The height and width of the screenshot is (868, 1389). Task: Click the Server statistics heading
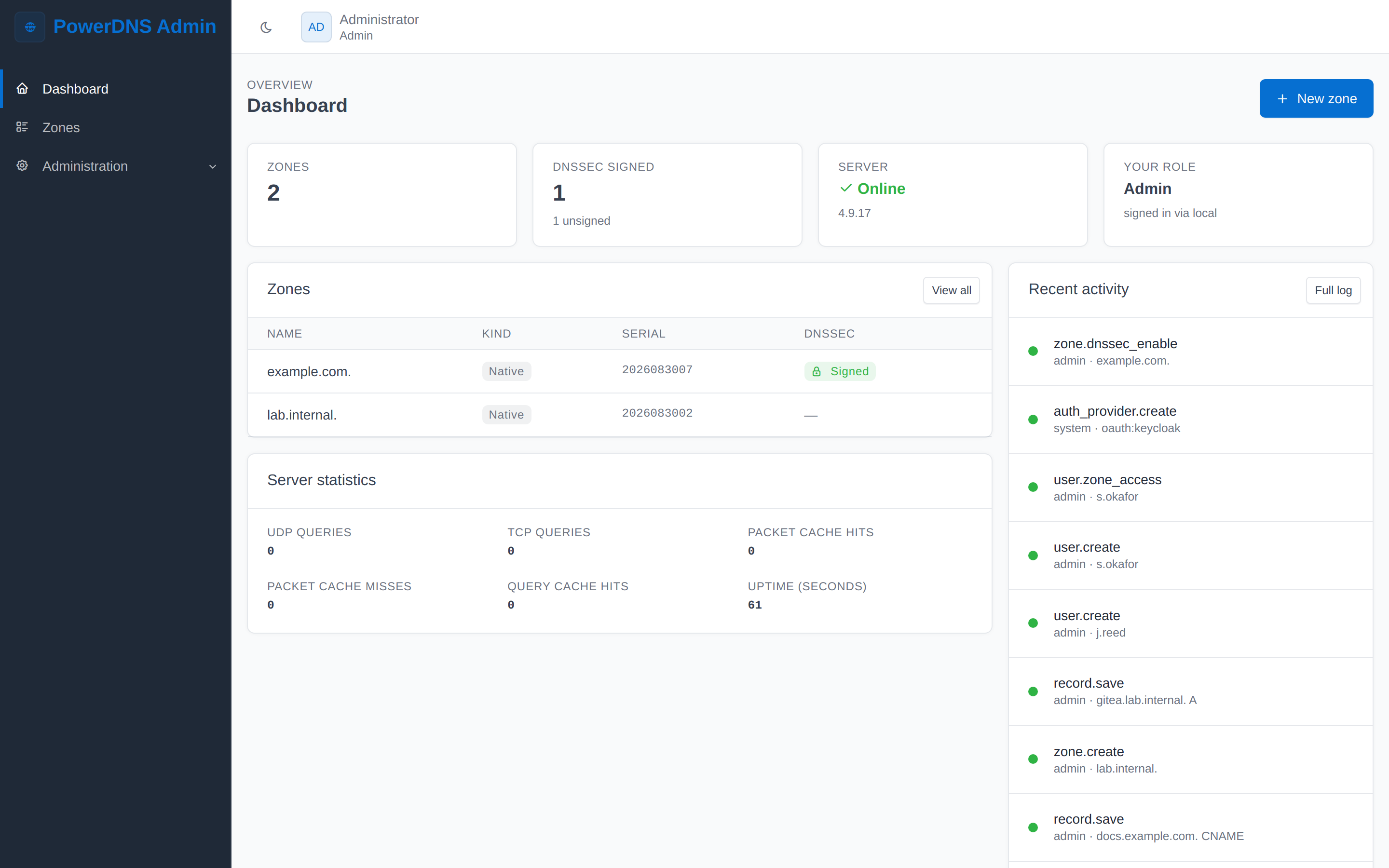click(x=321, y=480)
